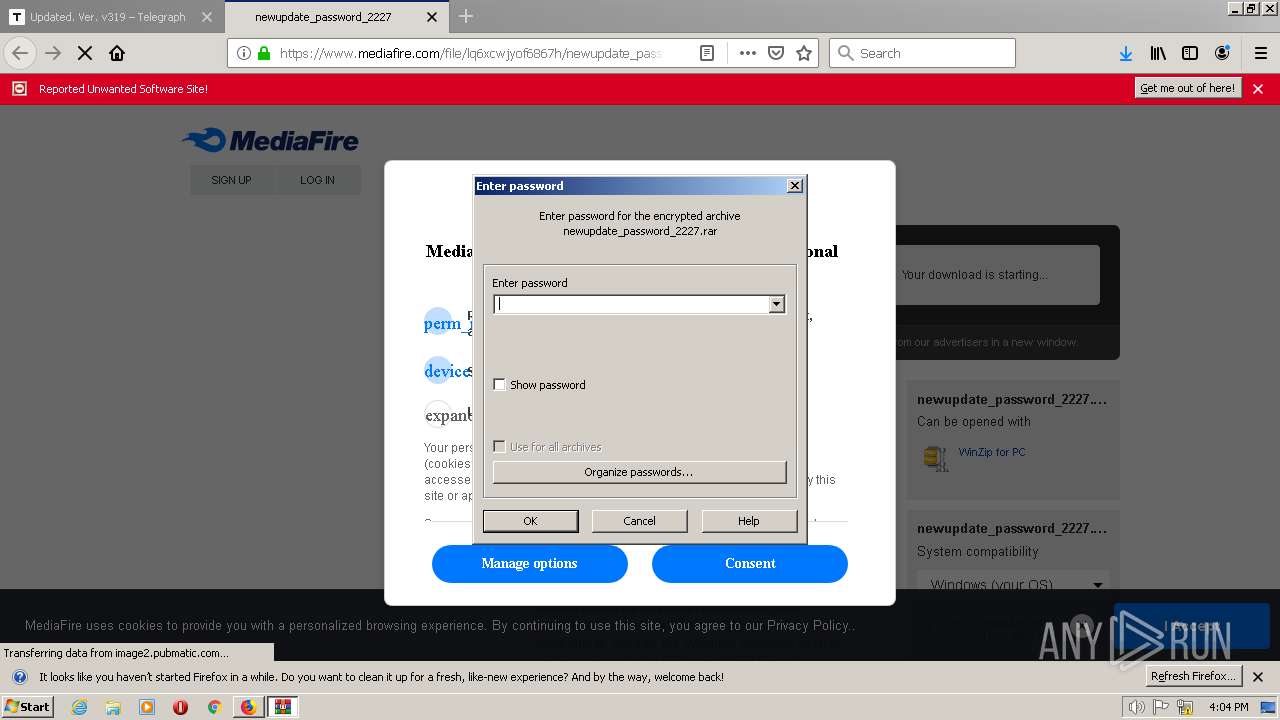Open page actions three-dots menu
This screenshot has width=1280, height=720.
(x=748, y=53)
